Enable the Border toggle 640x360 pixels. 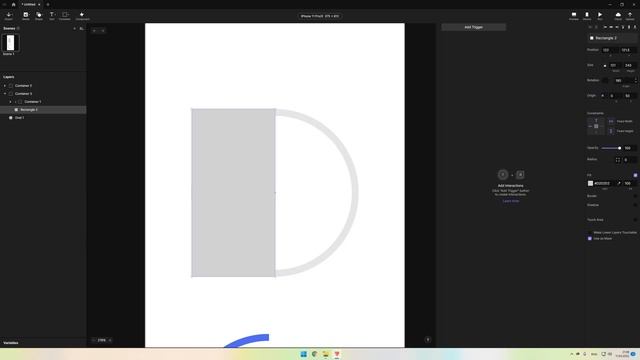coord(635,196)
